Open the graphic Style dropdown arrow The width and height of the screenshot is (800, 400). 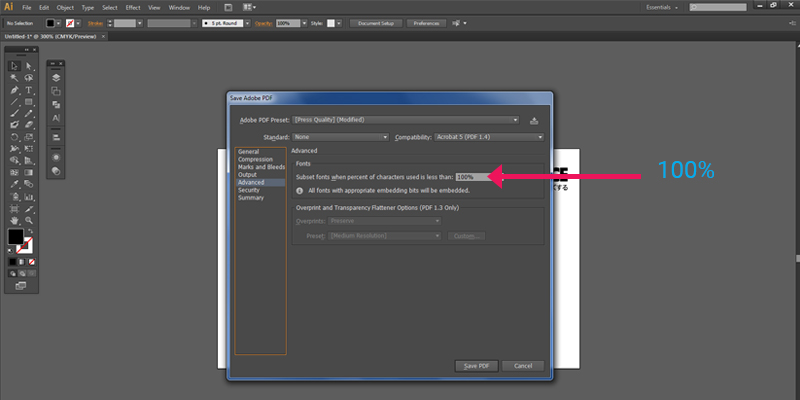[x=338, y=23]
